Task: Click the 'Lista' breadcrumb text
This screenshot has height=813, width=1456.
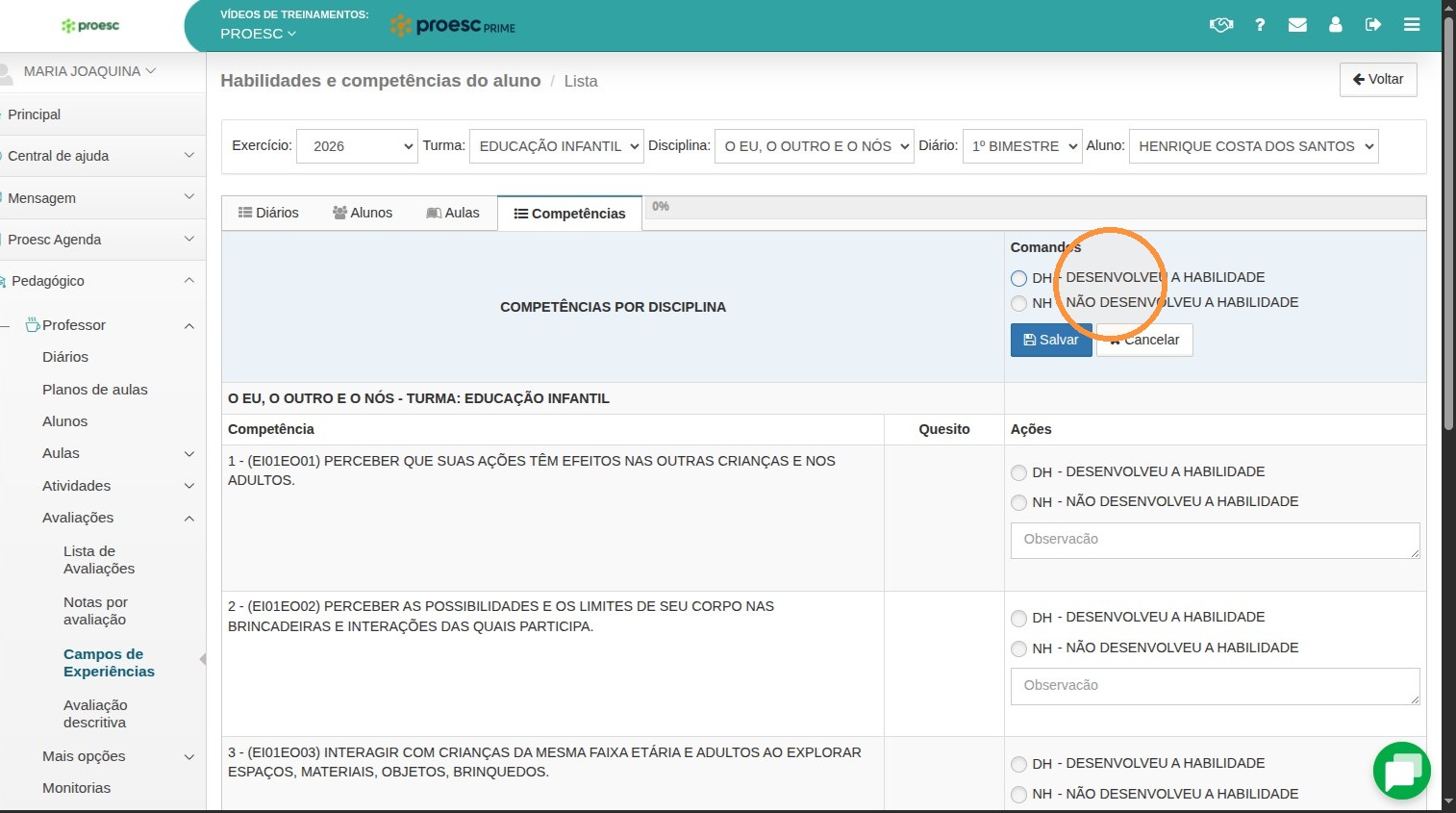Action: tap(581, 82)
